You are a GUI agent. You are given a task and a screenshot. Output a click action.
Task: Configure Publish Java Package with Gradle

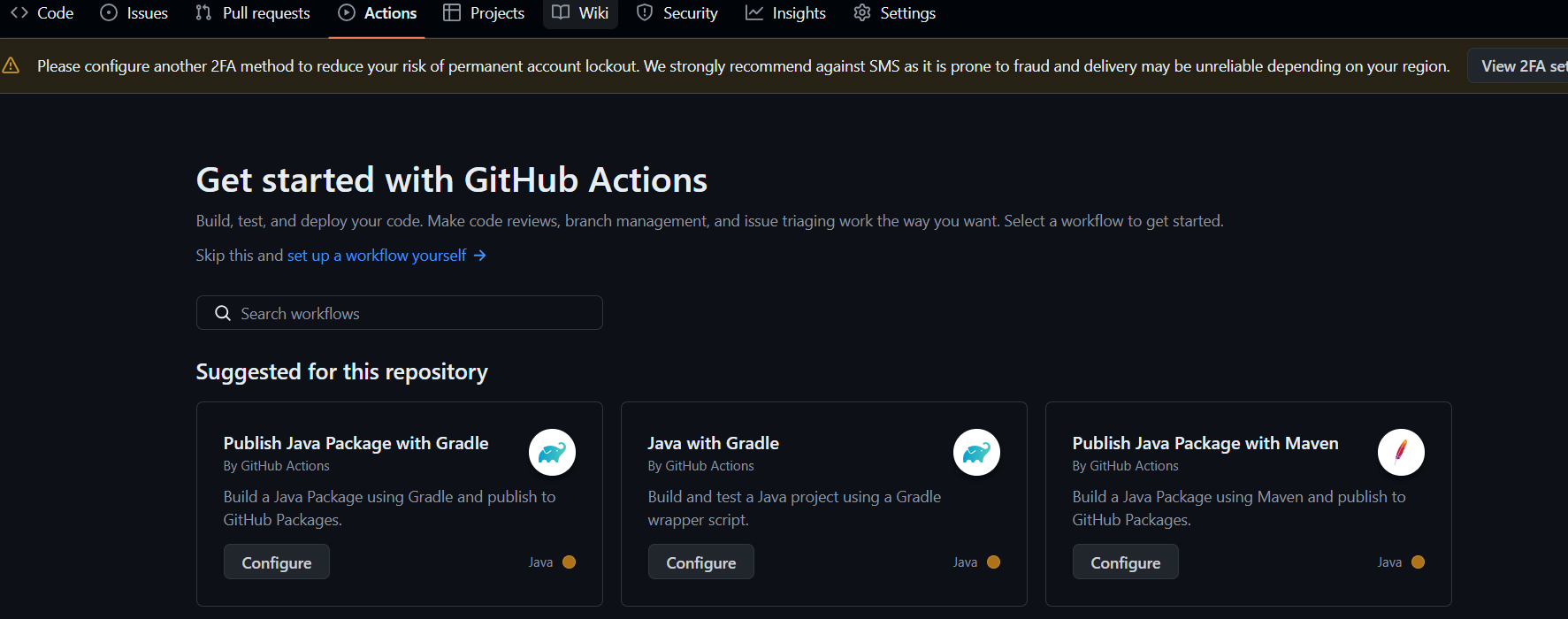click(277, 562)
